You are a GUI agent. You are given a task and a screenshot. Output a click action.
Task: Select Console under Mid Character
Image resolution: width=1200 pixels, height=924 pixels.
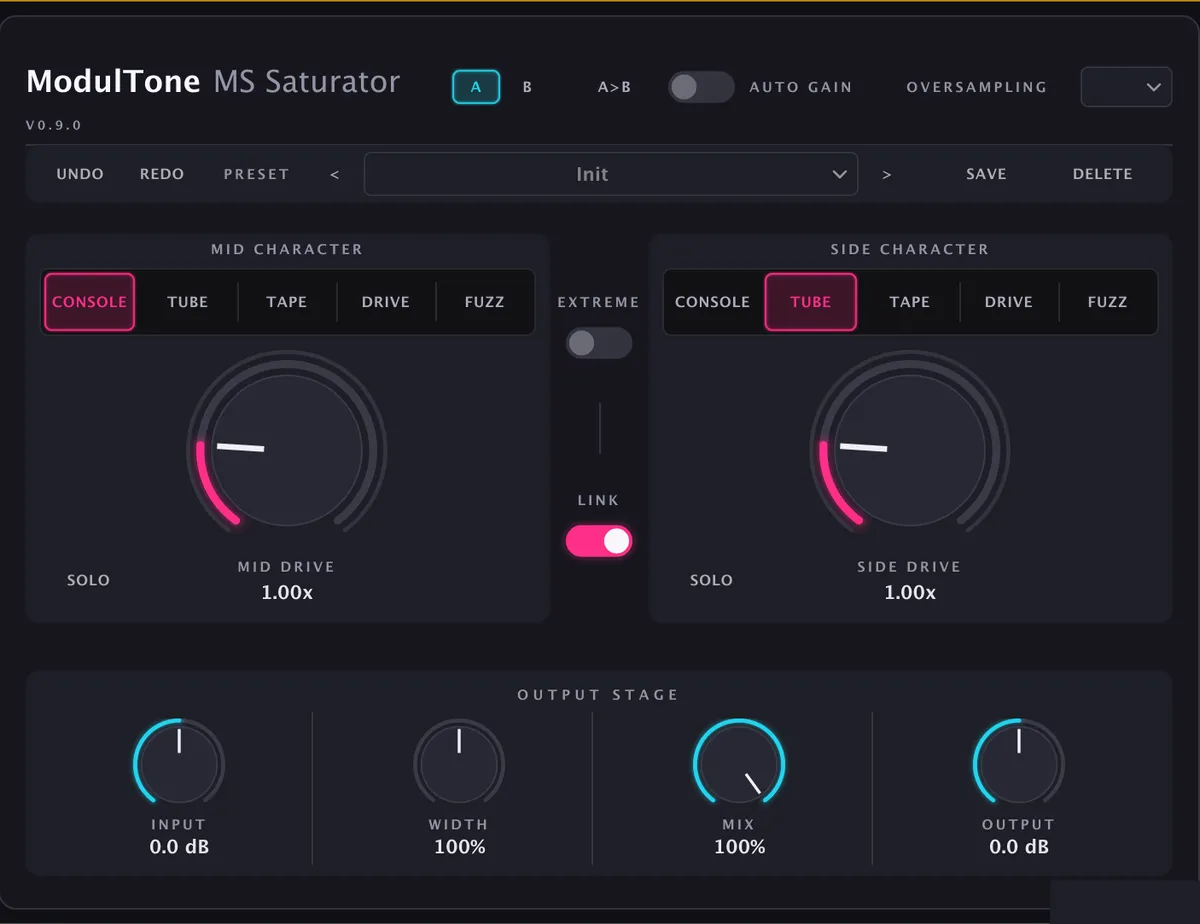(x=89, y=302)
